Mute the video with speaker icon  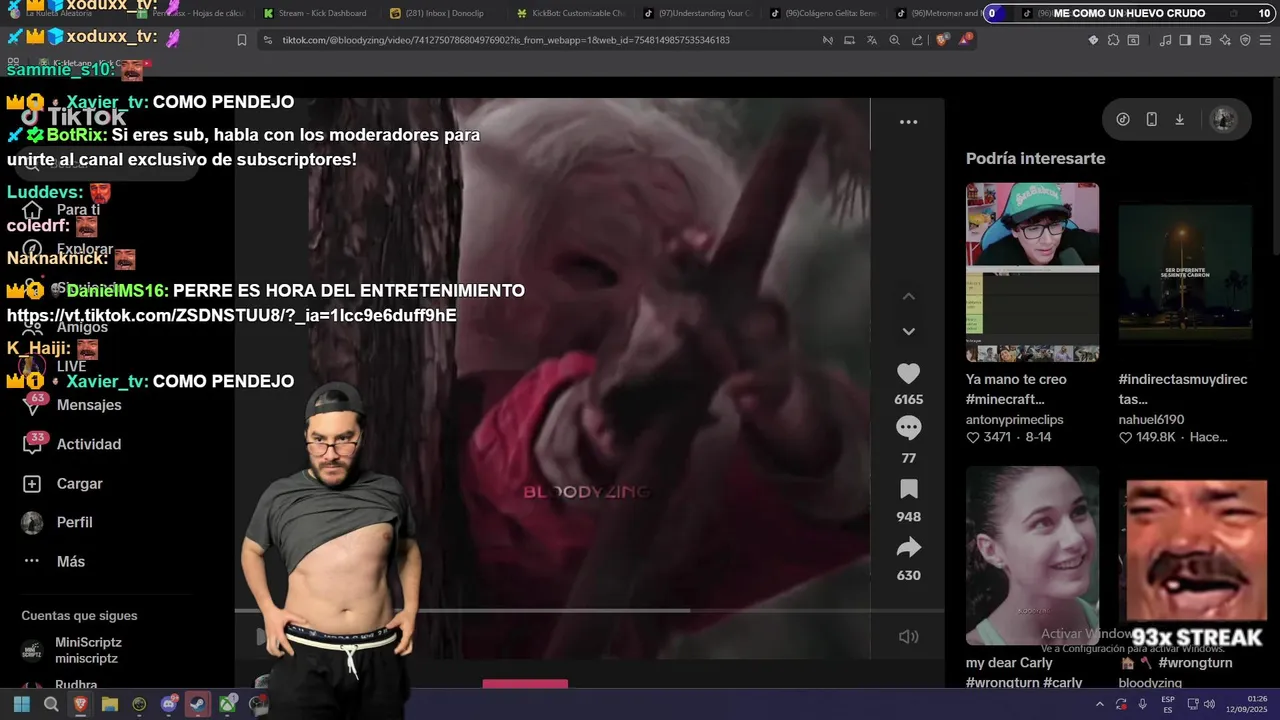[908, 637]
